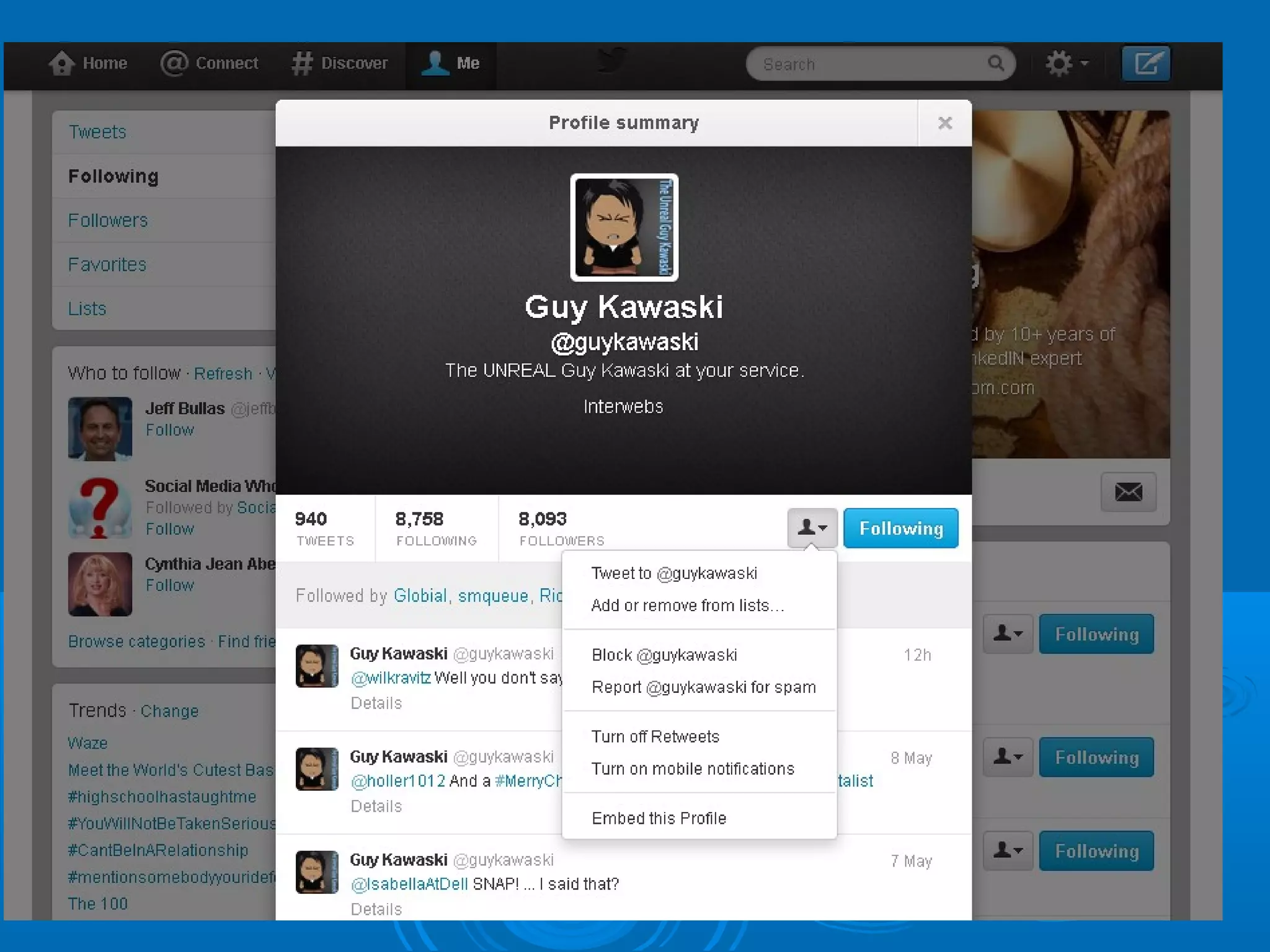Open the Followers sidebar link
Screen dimensions: 1270x952
coord(108,221)
